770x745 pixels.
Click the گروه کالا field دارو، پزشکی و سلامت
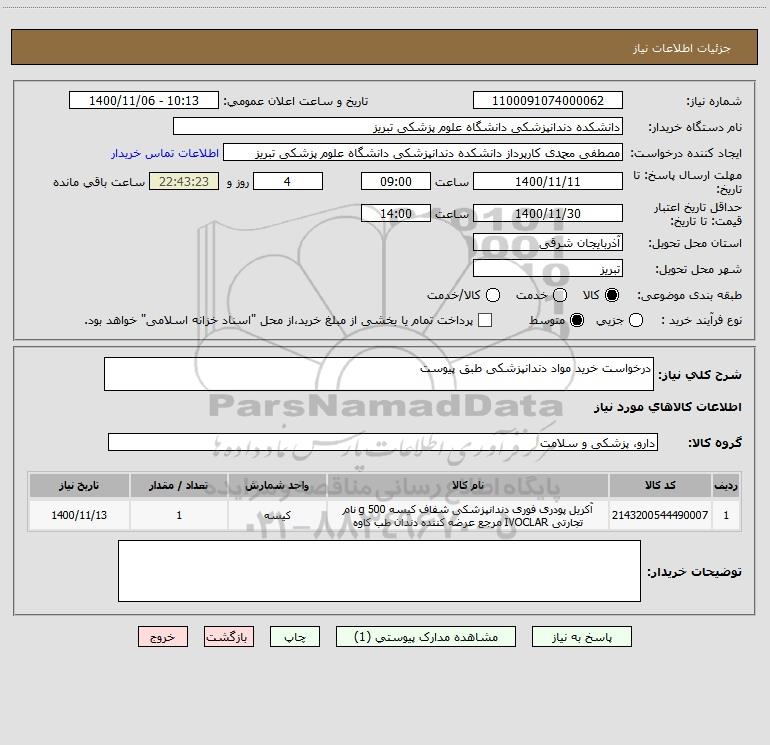(x=383, y=442)
